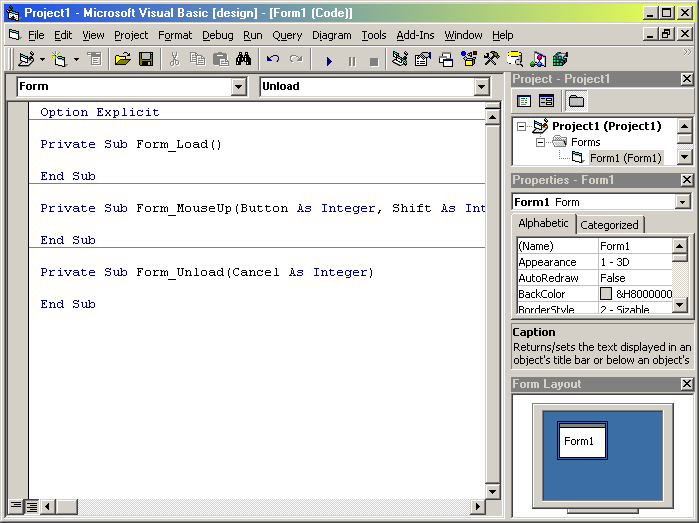This screenshot has width=699, height=523.
Task: Click Add Standard EXE Project toolbar icon
Action: click(x=26, y=59)
